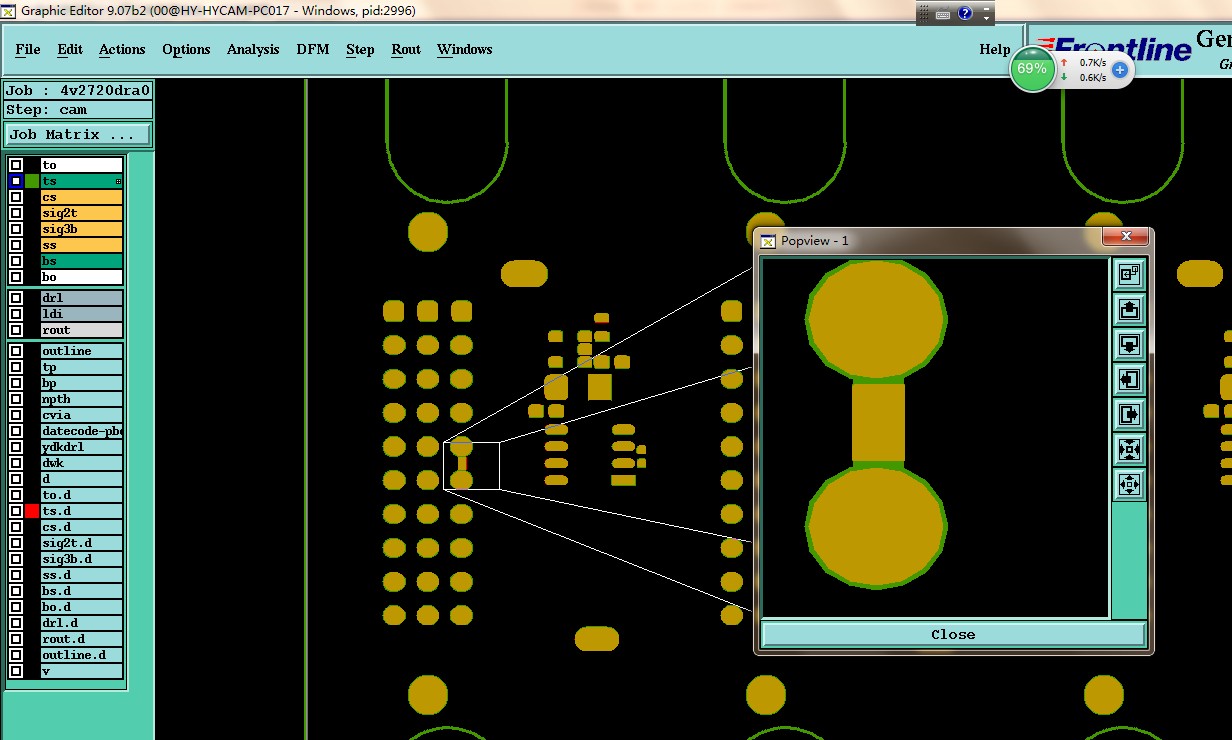Image resolution: width=1232 pixels, height=740 pixels.
Task: Select the sig2t.d layer row
Action: pyautogui.click(x=81, y=543)
